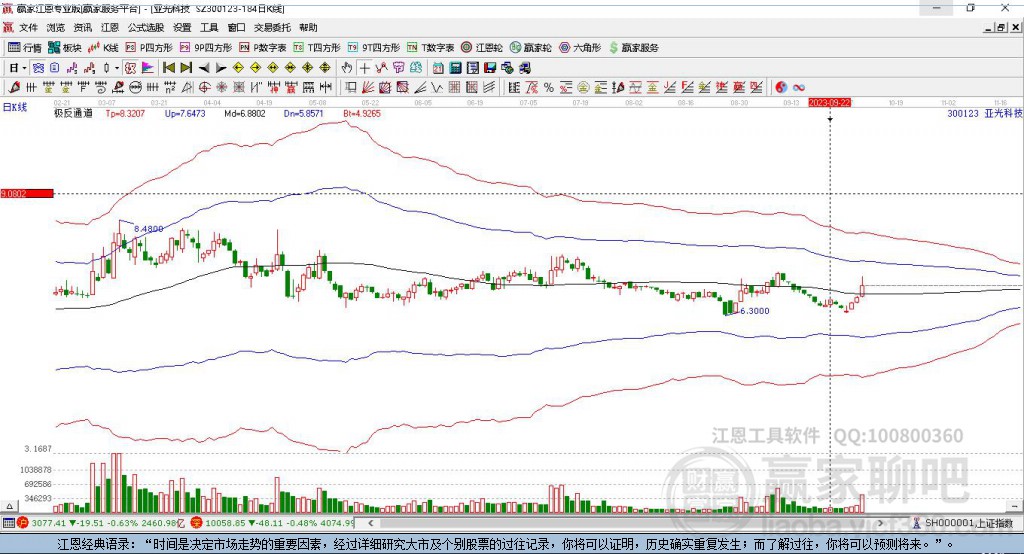Open the 江恩 menu

(110, 27)
